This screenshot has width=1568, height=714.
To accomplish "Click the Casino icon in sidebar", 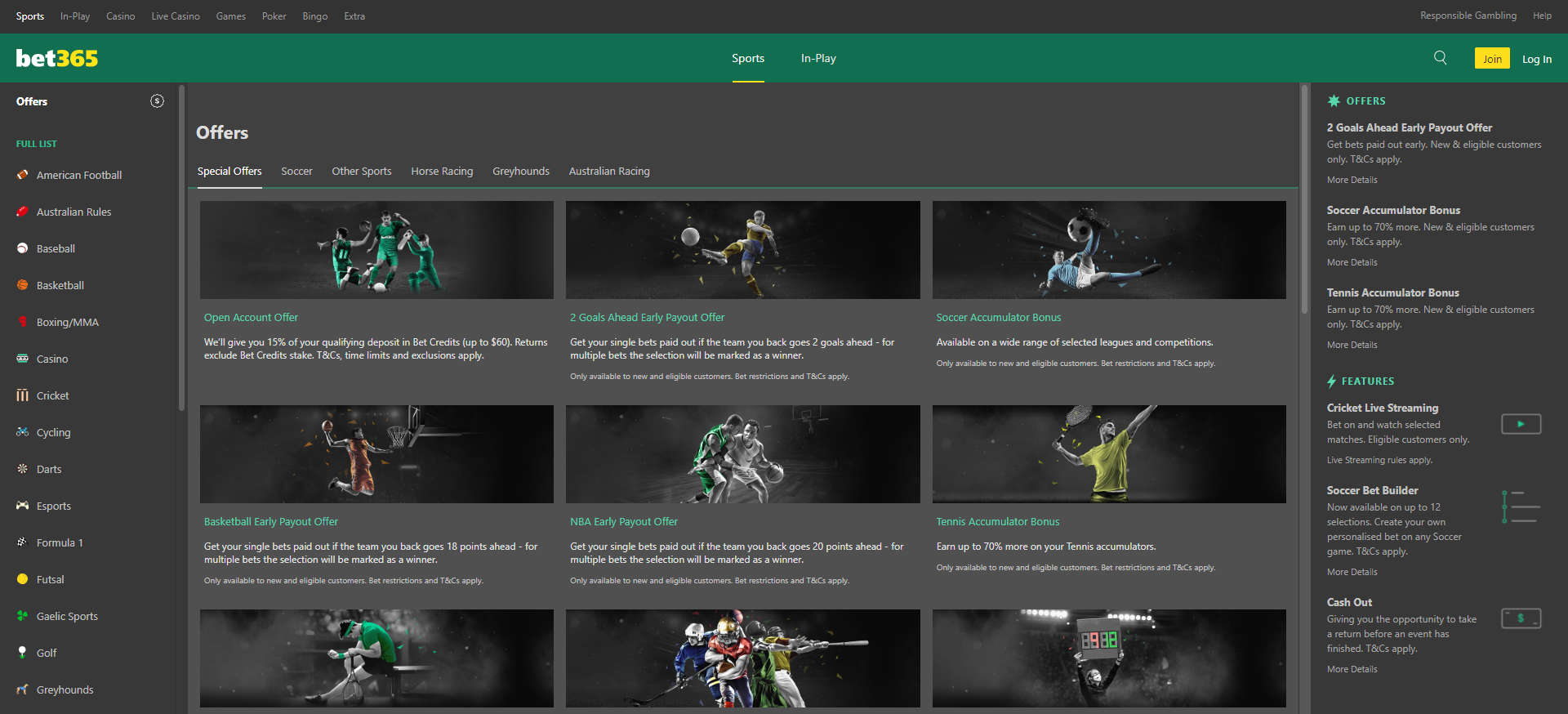I will [22, 359].
